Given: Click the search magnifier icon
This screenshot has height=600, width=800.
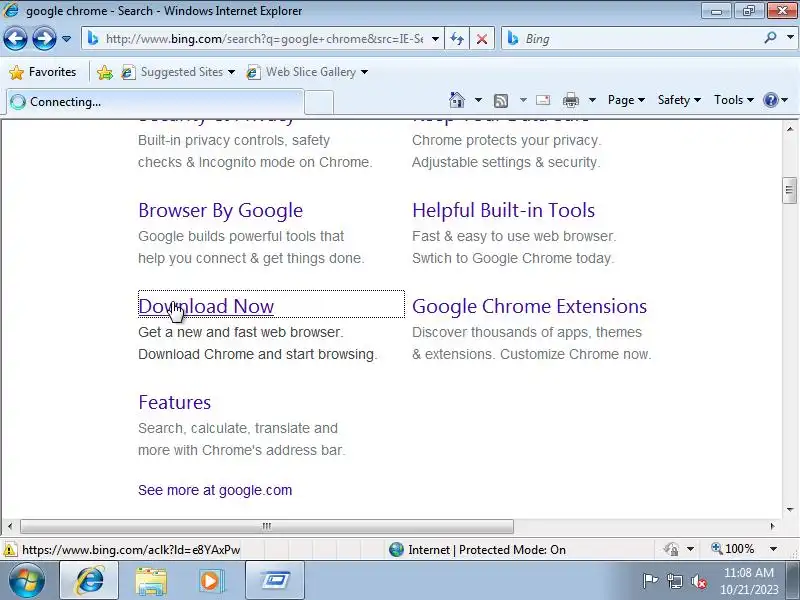Looking at the screenshot, I should point(770,38).
